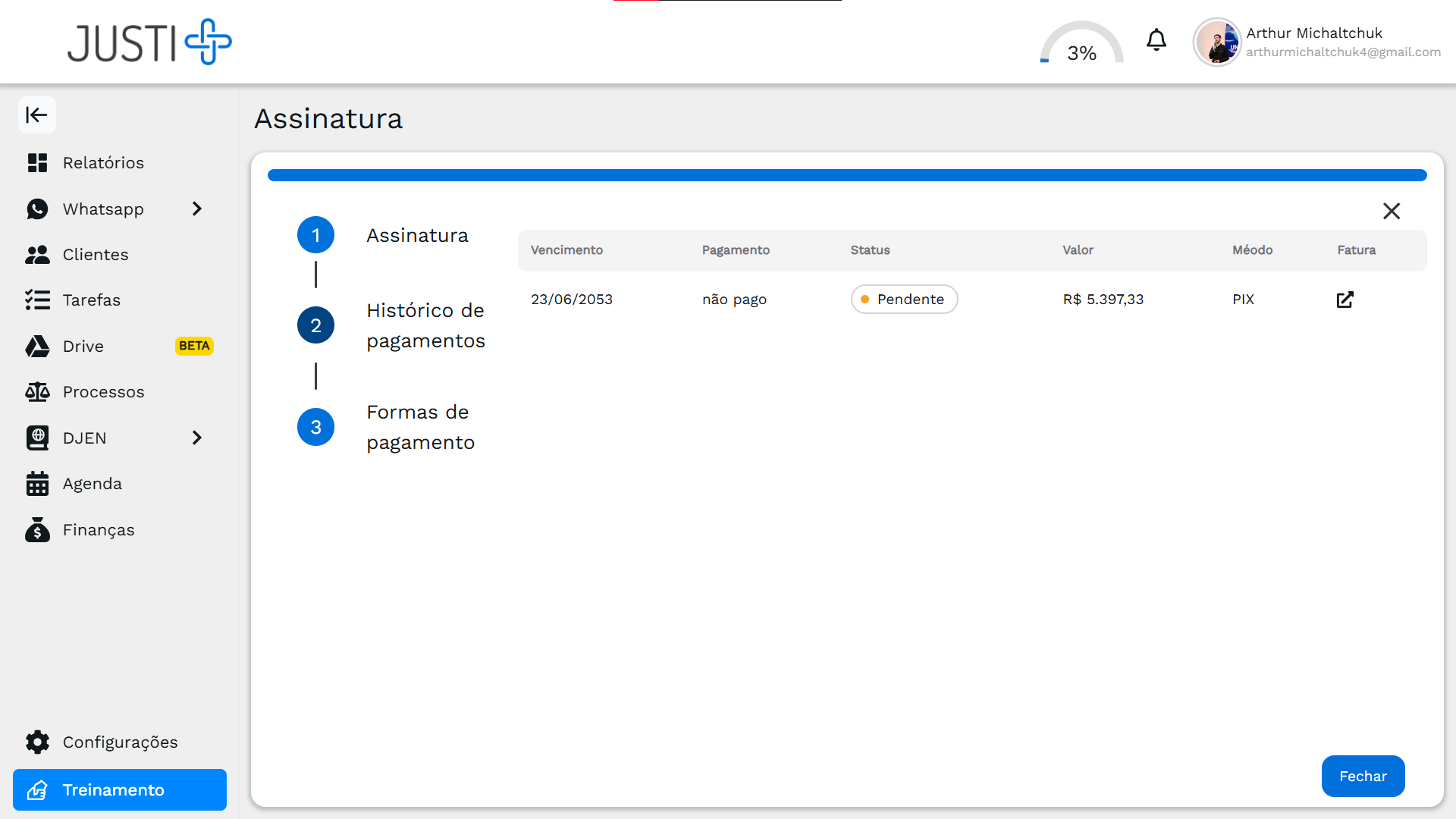Open Tarefas in the sidebar menu

pos(92,300)
